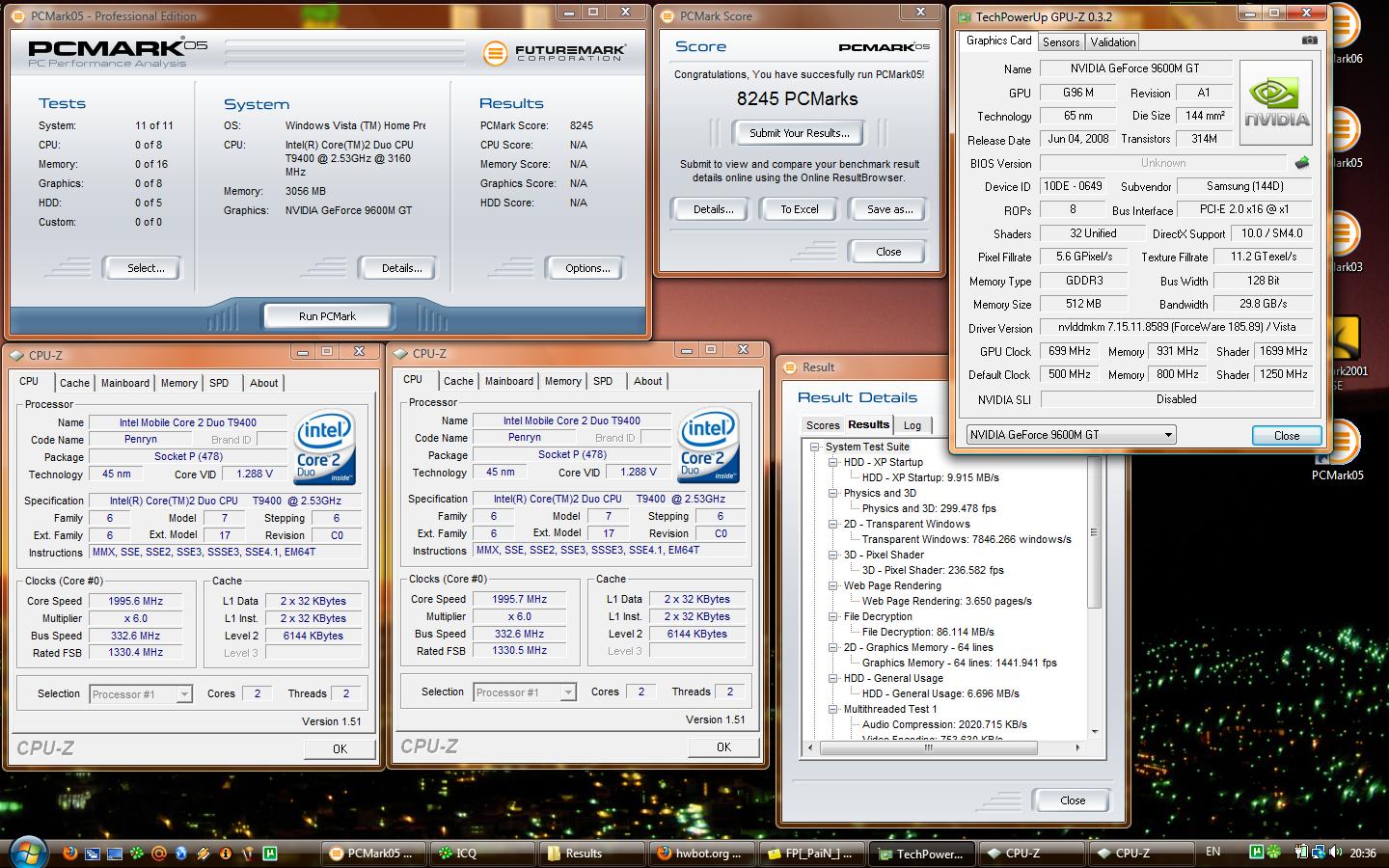Click To Excel button
The image size is (1389, 868).
[x=800, y=209]
